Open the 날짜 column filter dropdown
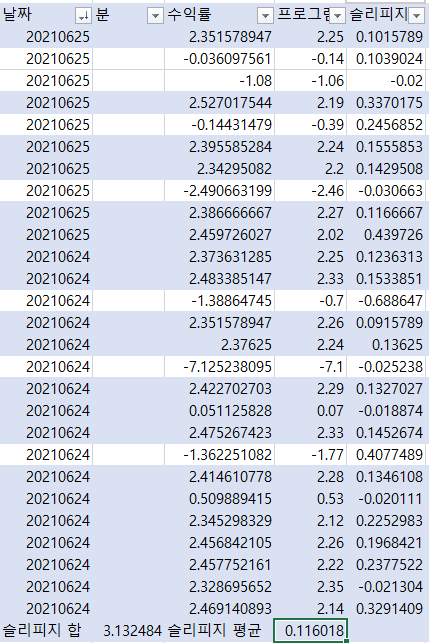Viewport: 429px width, 643px height. click(83, 16)
